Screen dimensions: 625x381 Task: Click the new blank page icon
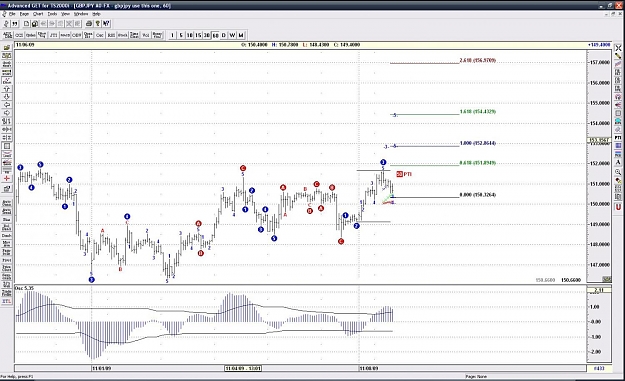[x=26, y=24]
